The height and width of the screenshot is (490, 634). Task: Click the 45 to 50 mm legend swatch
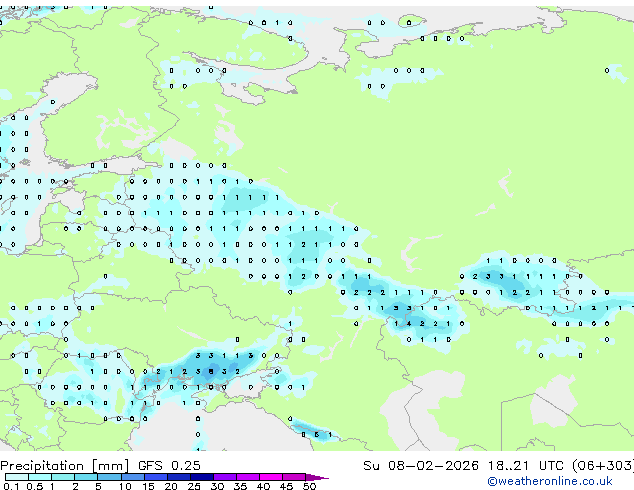pyautogui.click(x=294, y=477)
